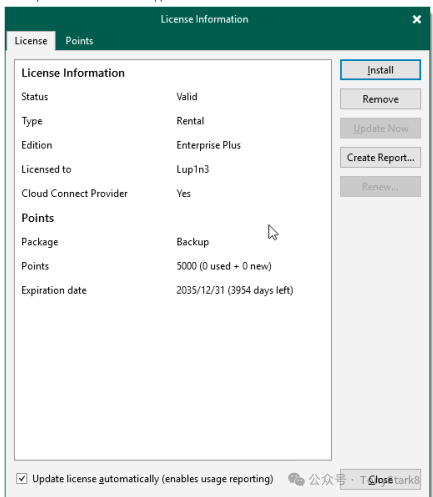Select the 'Valid' status value

tap(187, 97)
